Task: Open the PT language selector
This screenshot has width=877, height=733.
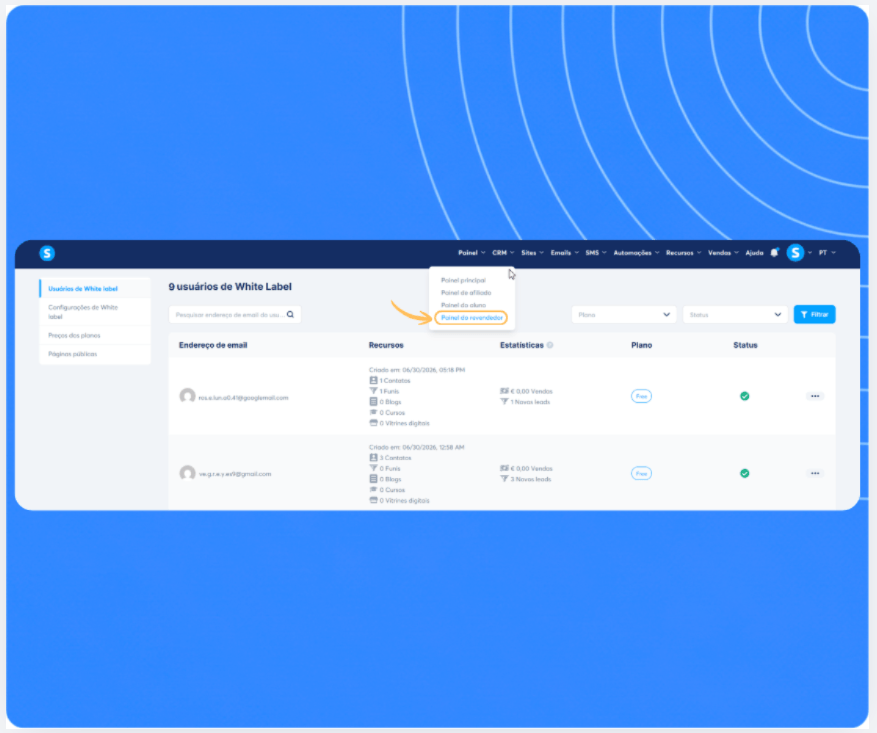Action: click(x=827, y=253)
